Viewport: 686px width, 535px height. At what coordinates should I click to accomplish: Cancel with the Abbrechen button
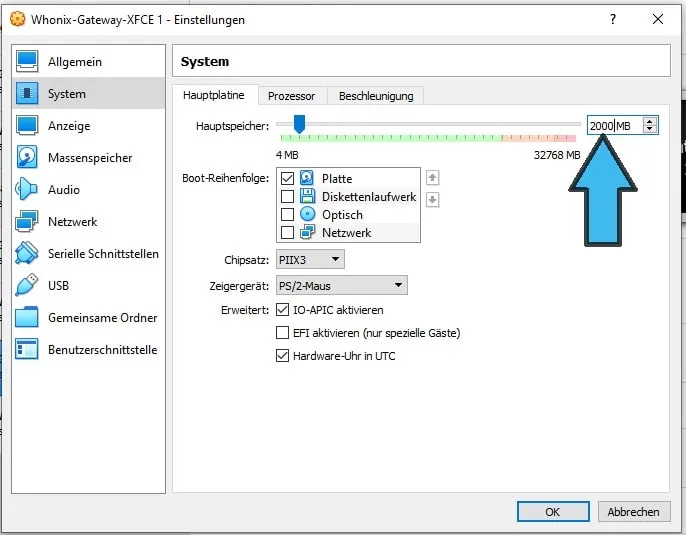tap(634, 511)
